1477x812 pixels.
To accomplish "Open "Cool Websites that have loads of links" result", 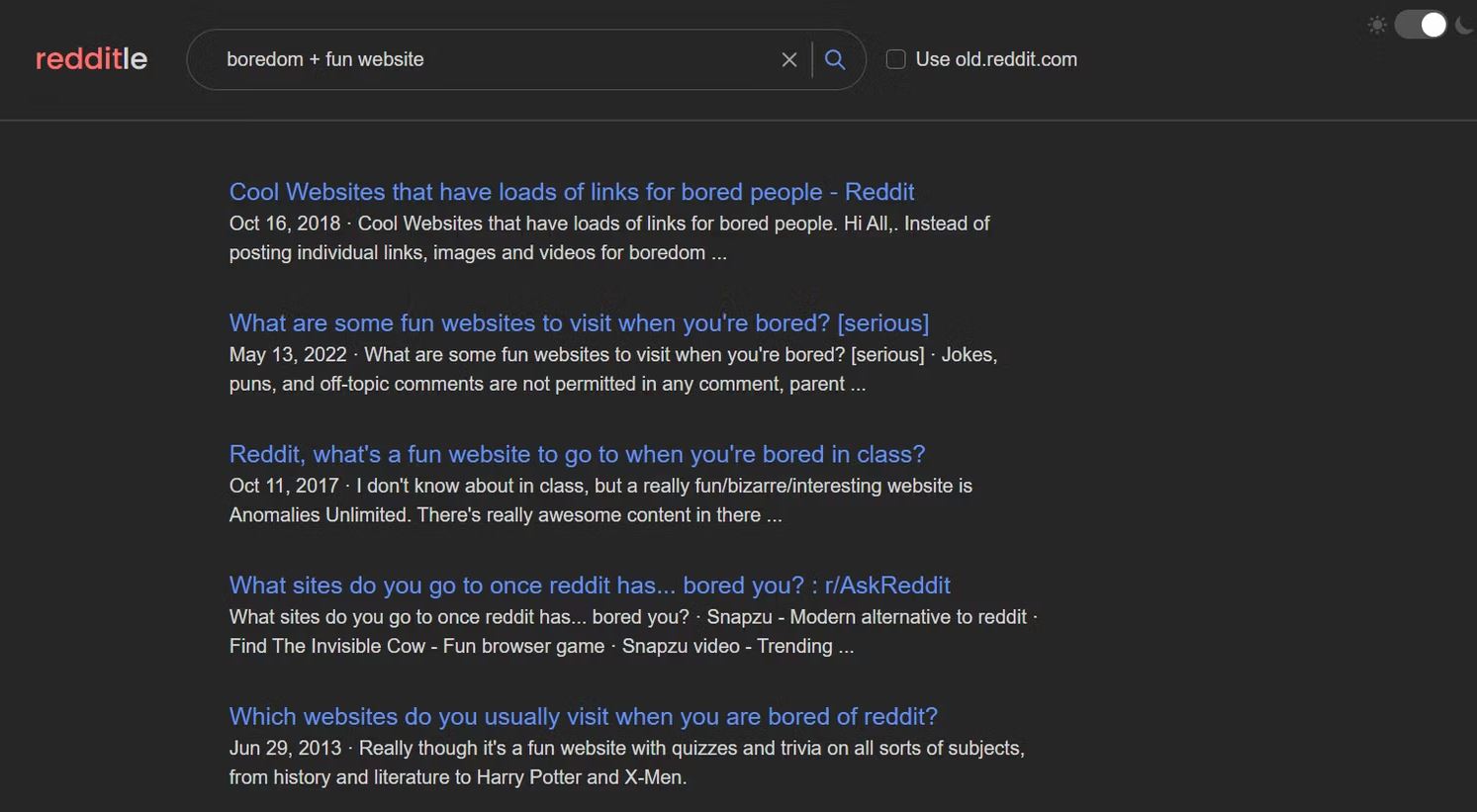I will (572, 192).
